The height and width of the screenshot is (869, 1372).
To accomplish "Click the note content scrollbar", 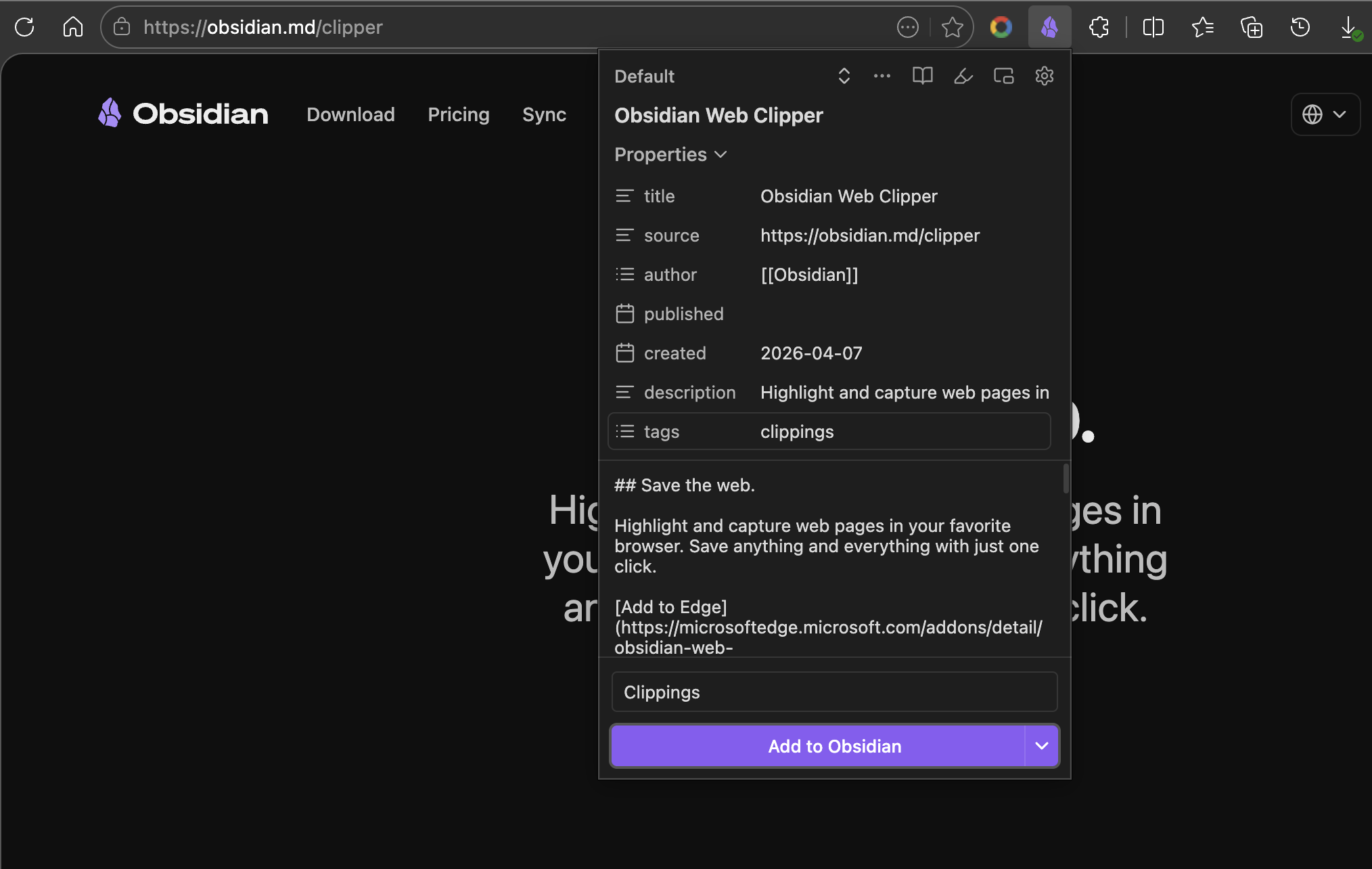I will 1066,478.
